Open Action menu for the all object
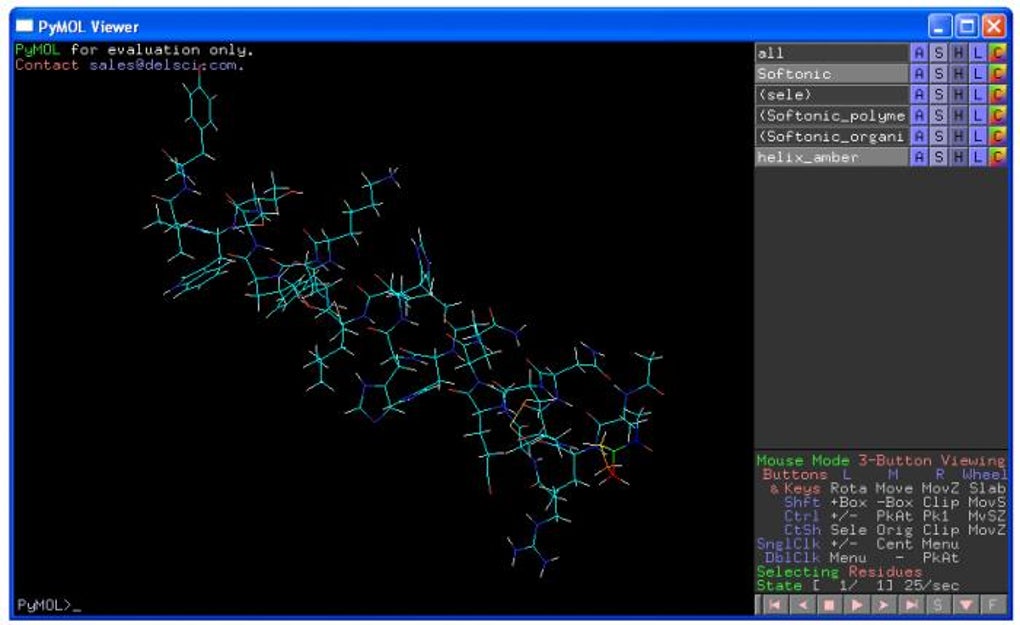 (919, 53)
